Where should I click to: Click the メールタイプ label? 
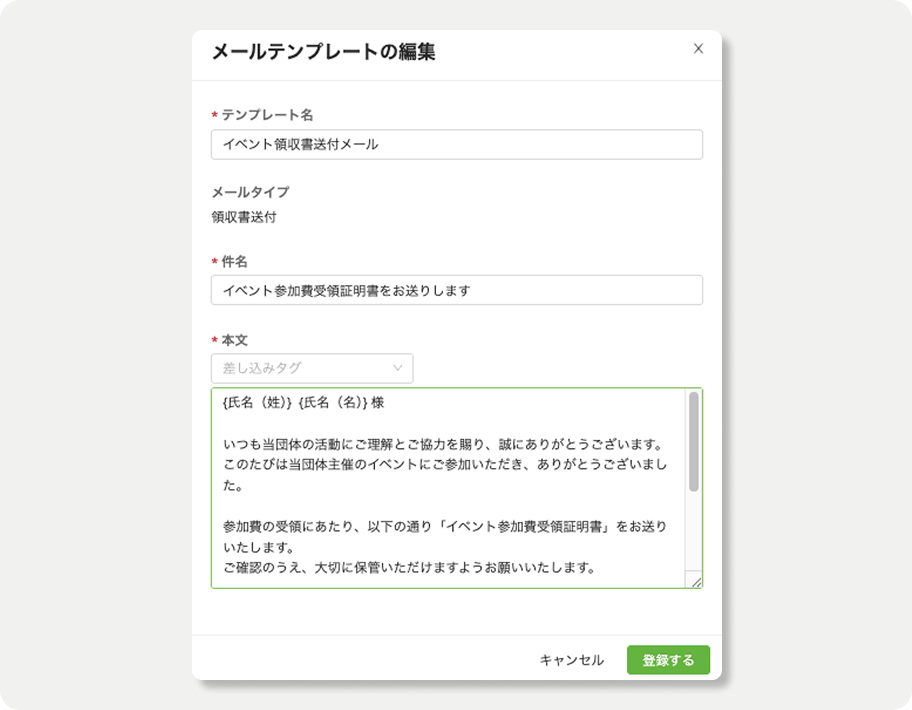(x=250, y=192)
